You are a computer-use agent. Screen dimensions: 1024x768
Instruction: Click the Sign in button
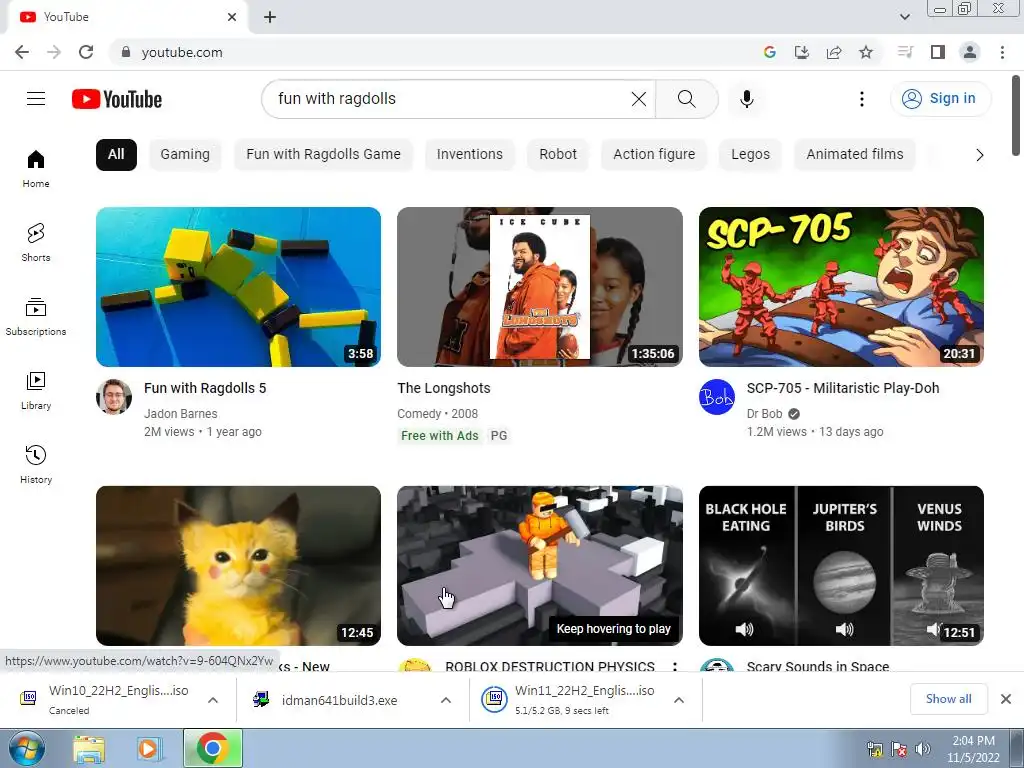[940, 99]
